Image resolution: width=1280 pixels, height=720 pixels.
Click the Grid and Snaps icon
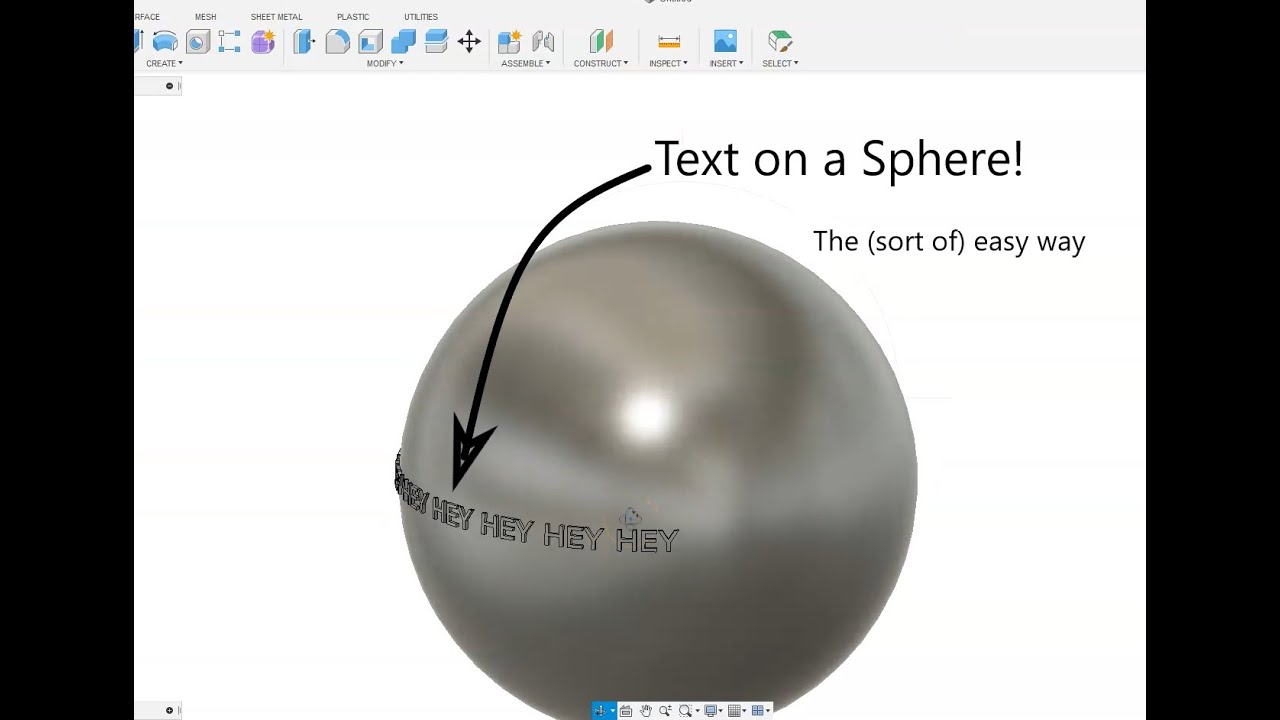pyautogui.click(x=734, y=711)
